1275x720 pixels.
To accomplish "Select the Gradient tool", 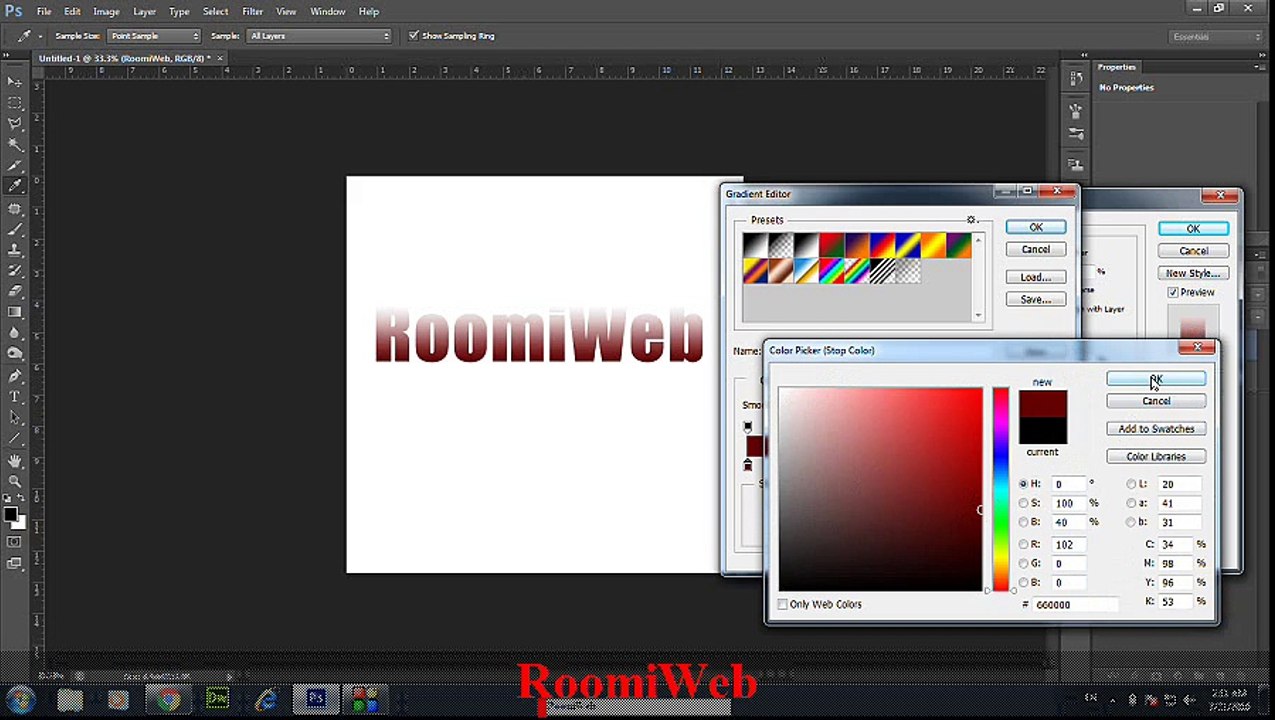I will point(15,313).
